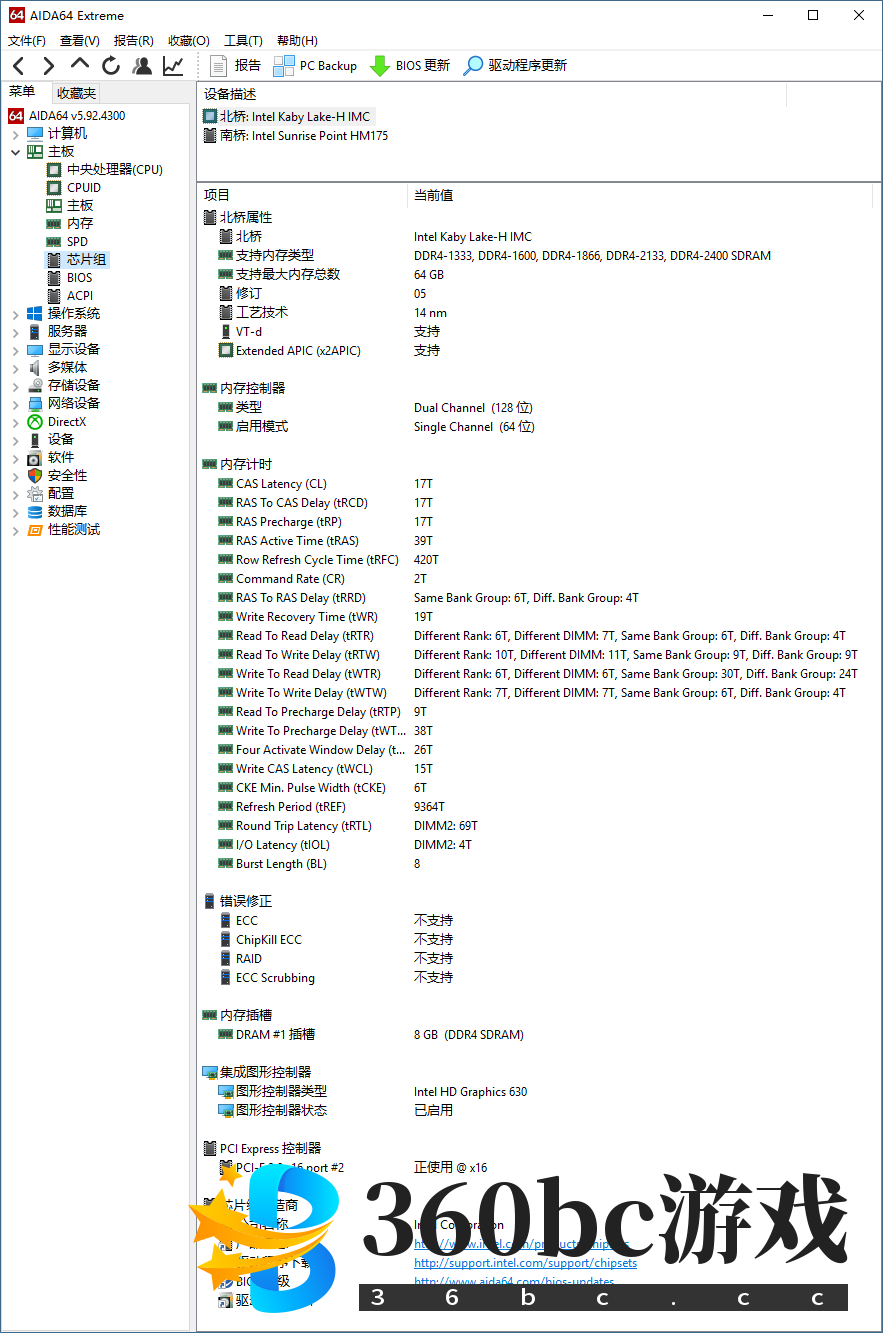Image resolution: width=883 pixels, height=1333 pixels.
Task: Expand the 计算机 tree node
Action: point(15,134)
